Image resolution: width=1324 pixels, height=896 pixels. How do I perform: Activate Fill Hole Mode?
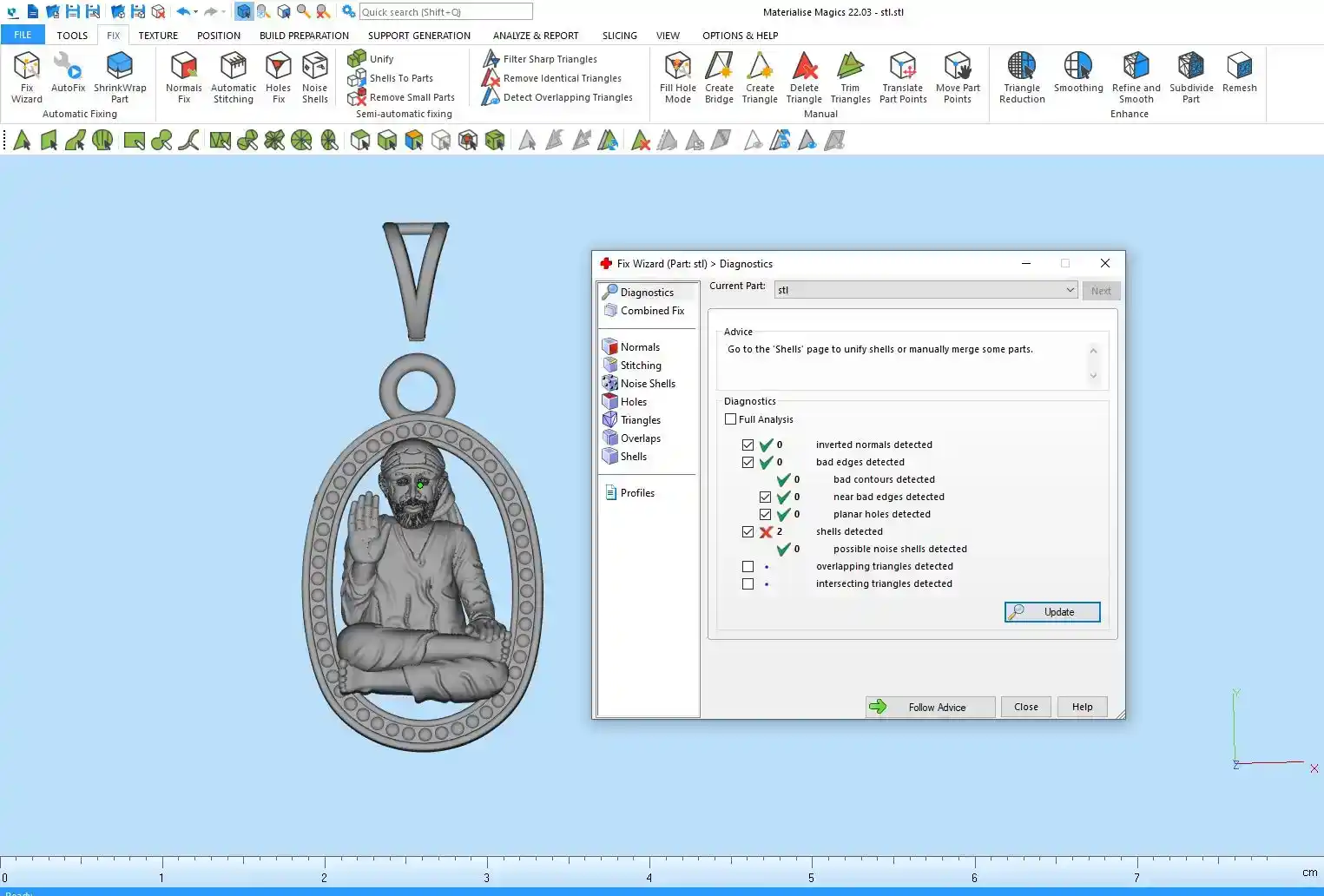(x=677, y=76)
